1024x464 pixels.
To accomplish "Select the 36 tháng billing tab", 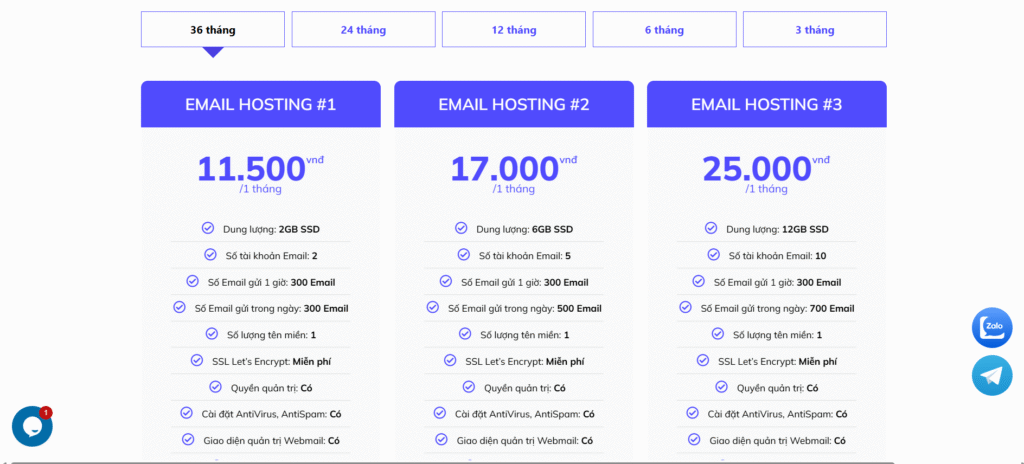I will point(213,30).
